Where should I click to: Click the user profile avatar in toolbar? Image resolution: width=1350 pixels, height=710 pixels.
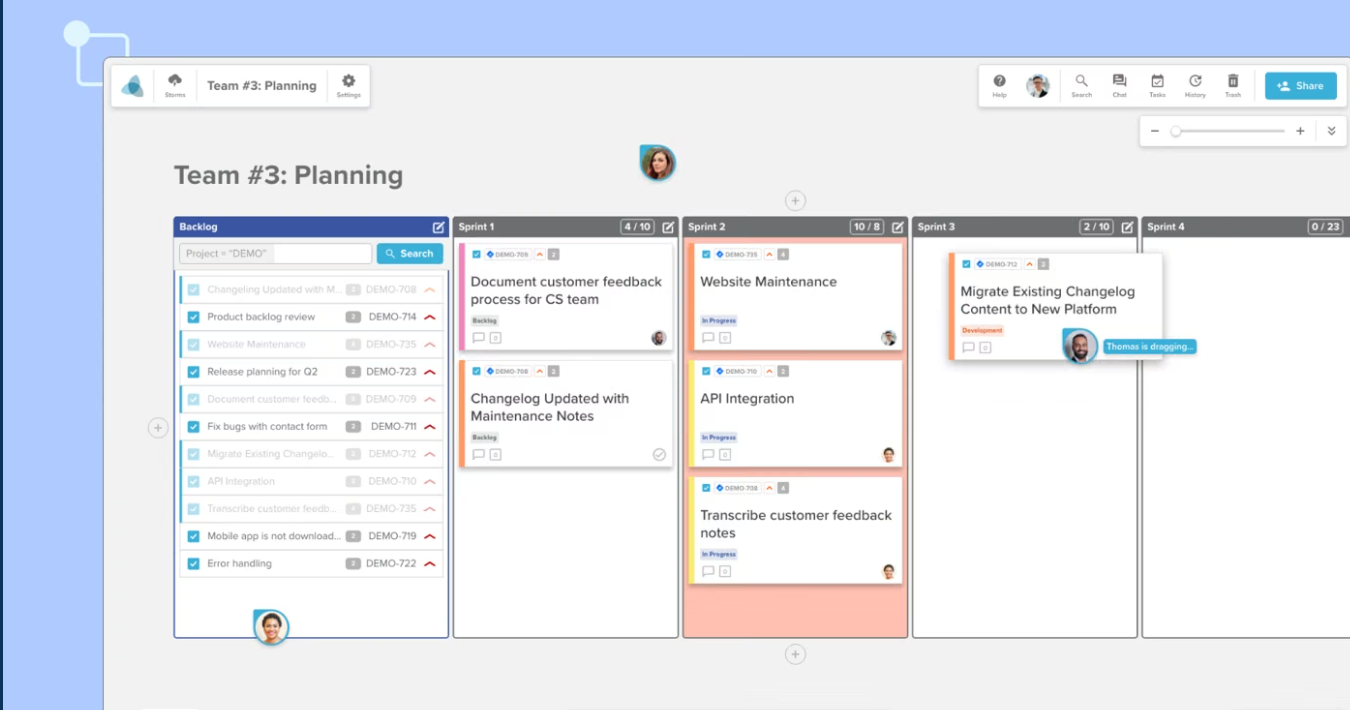1038,86
